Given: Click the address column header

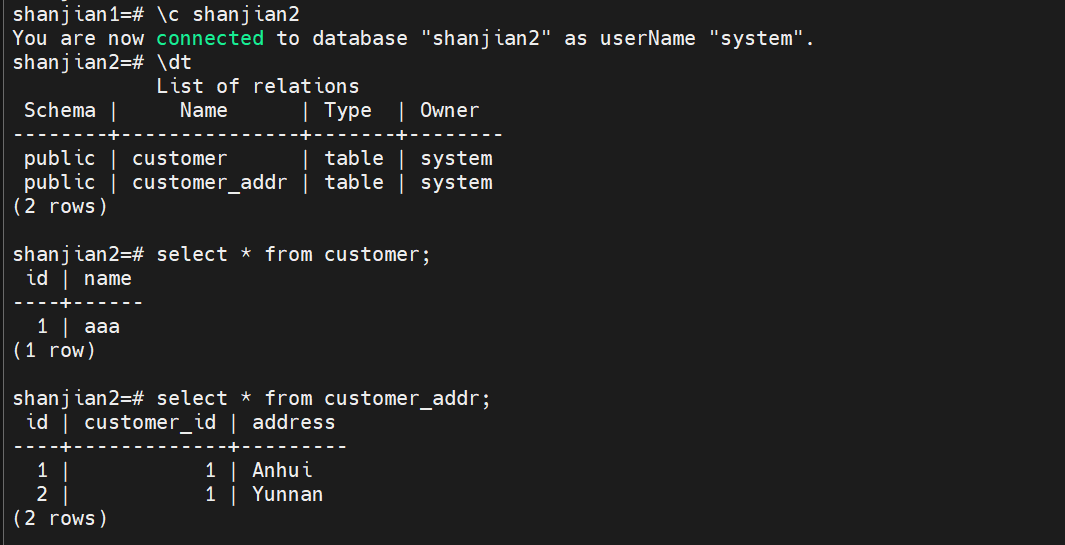Looking at the screenshot, I should (x=293, y=422).
